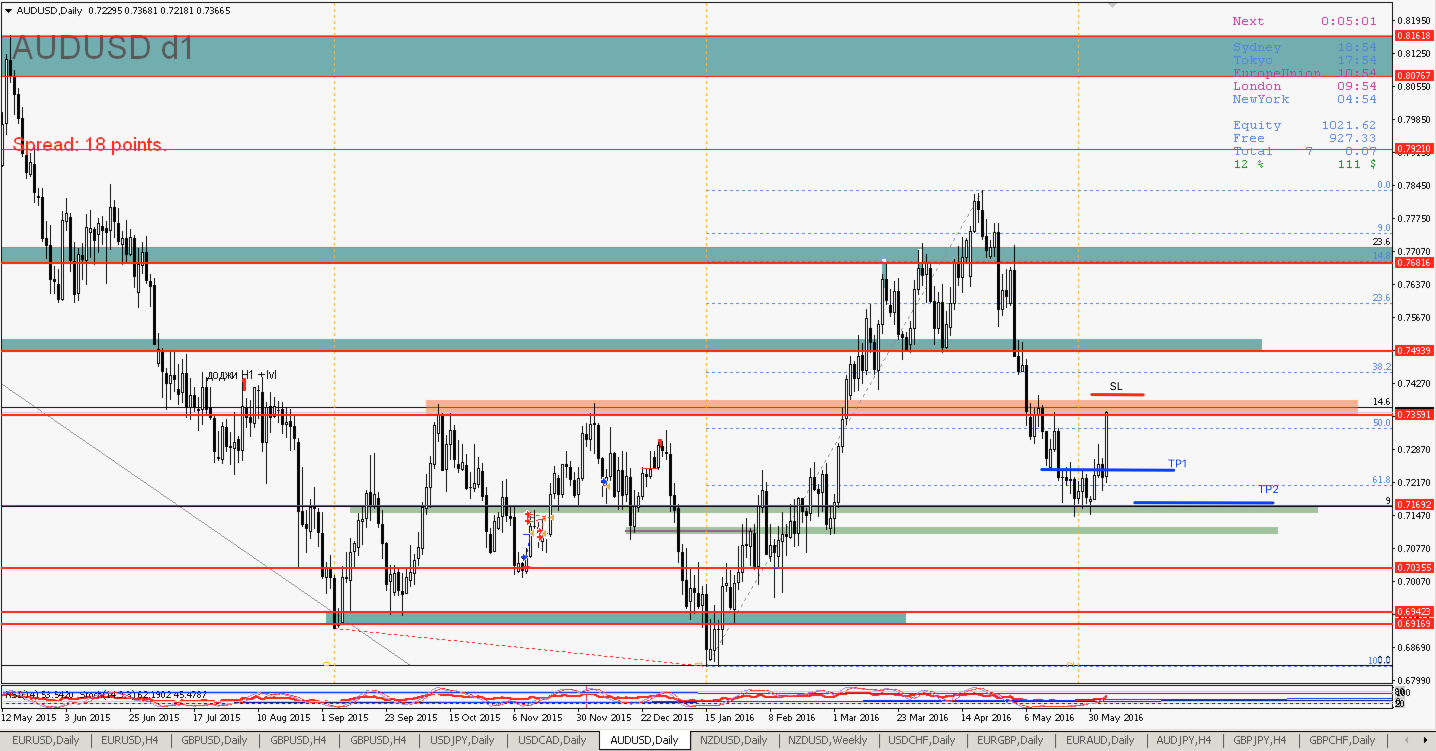Click the price label 0.69169
This screenshot has height=751, width=1436.
1416,623
